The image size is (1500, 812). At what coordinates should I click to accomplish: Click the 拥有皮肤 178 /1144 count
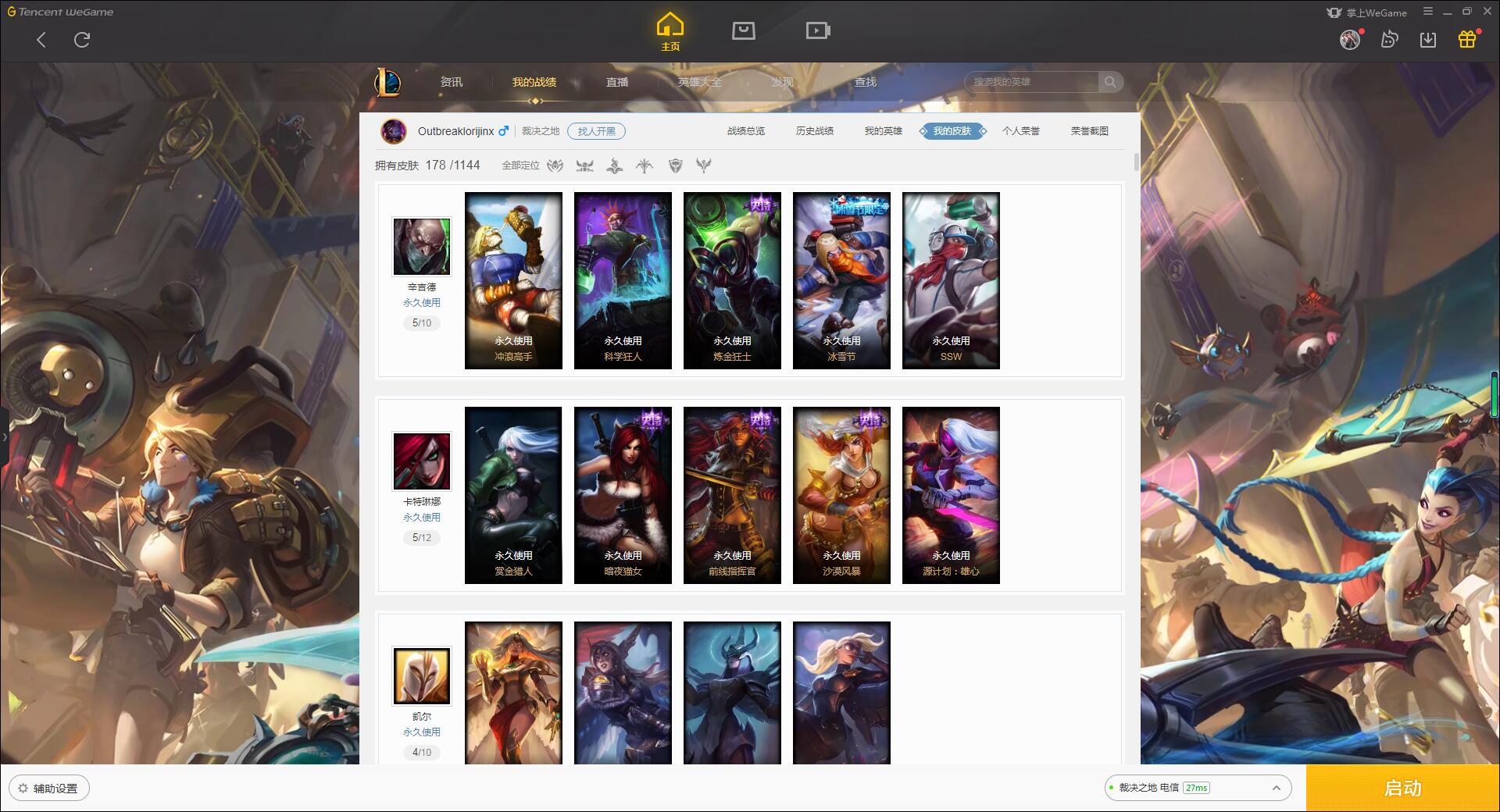point(427,166)
